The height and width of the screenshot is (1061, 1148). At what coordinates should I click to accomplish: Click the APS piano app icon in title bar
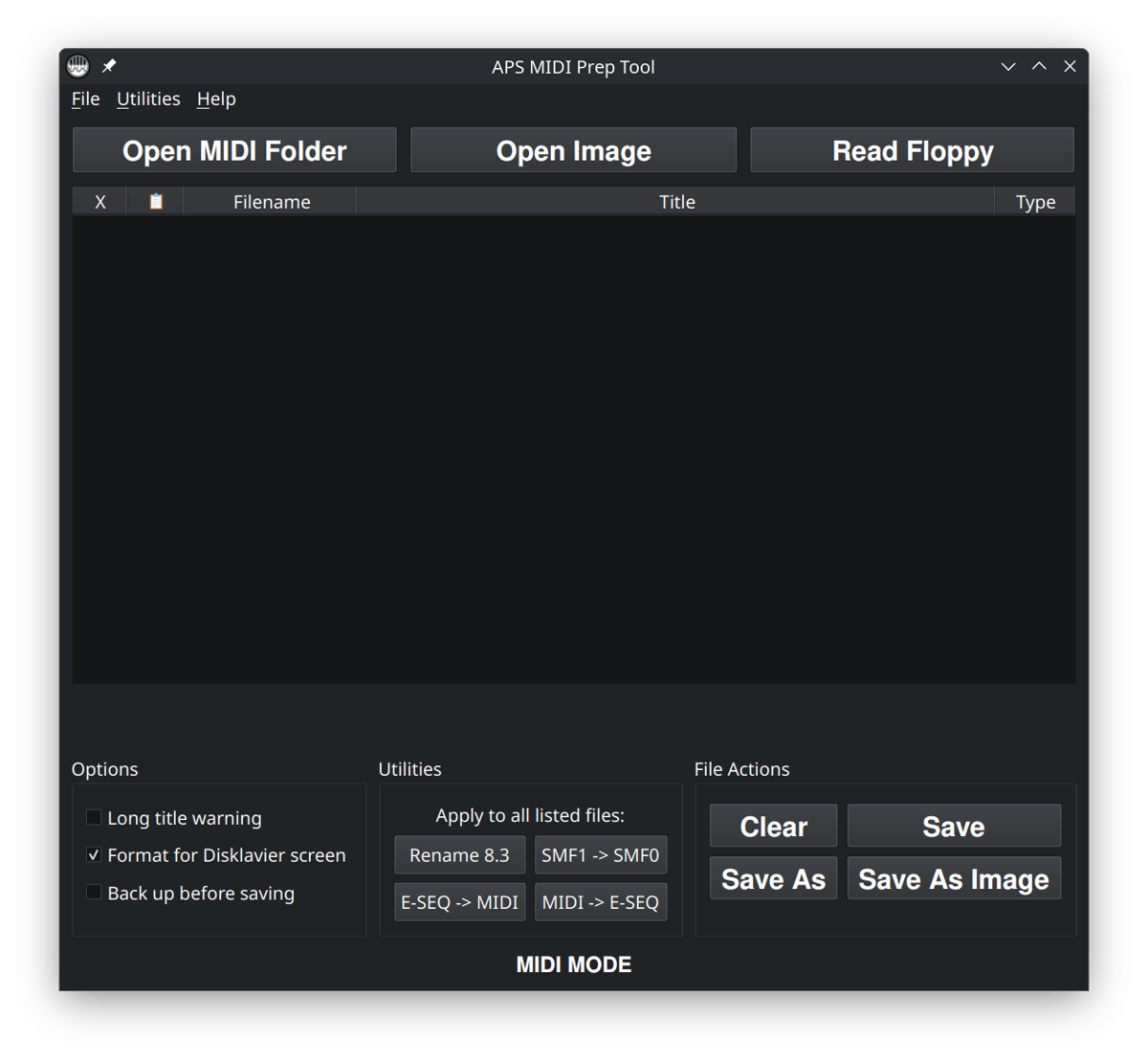point(77,66)
